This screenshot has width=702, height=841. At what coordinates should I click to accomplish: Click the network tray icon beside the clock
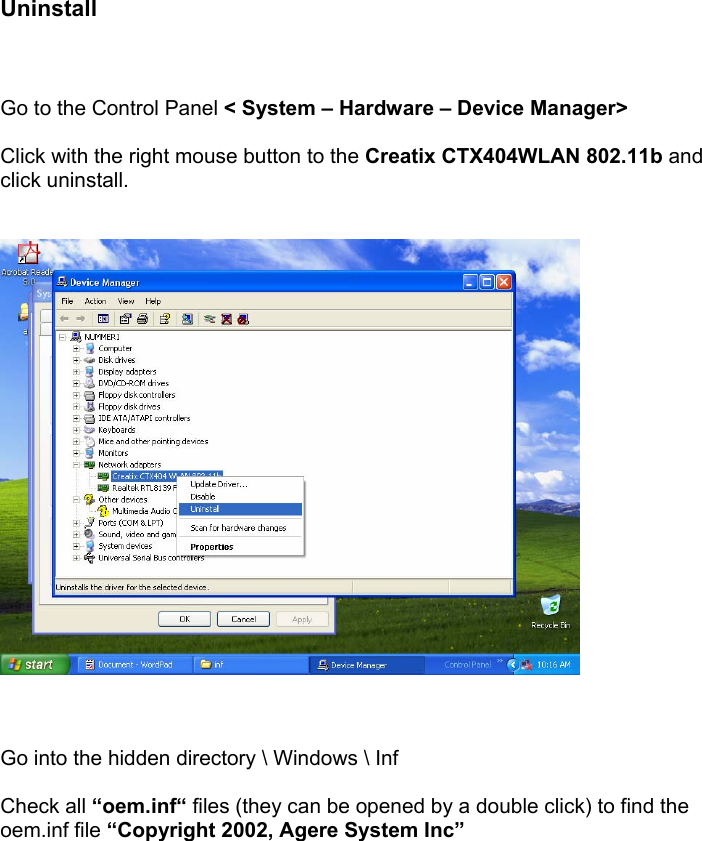point(527,665)
